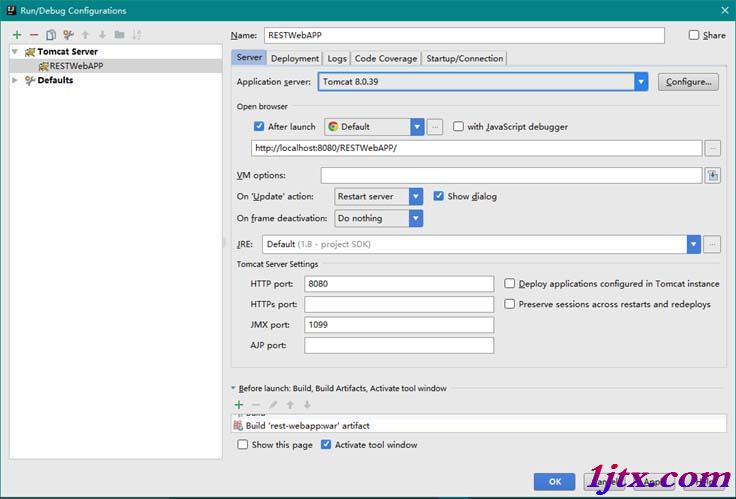Add a new configuration with the plus icon
This screenshot has height=499, width=736.
pos(17,35)
